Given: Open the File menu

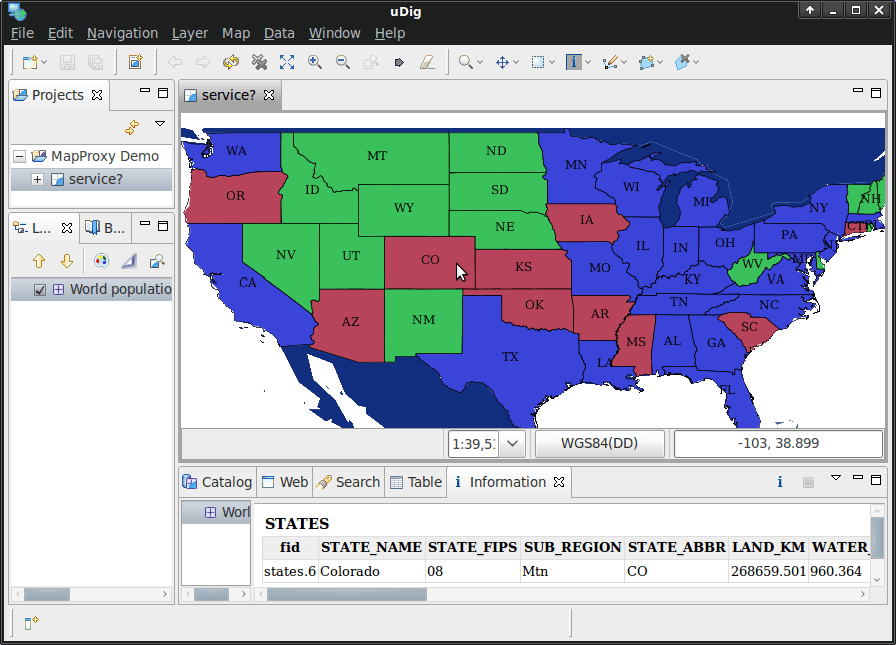Looking at the screenshot, I should click(22, 33).
